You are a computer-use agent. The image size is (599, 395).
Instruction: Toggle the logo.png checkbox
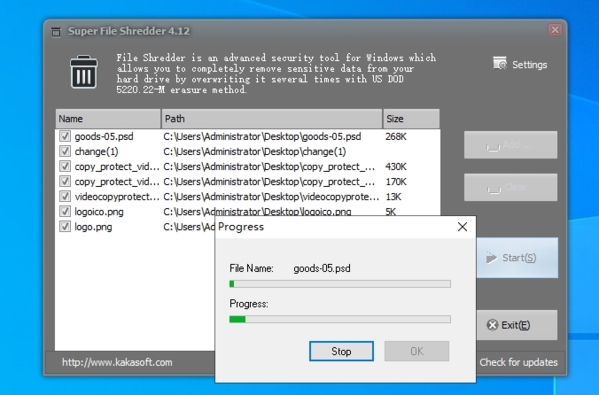point(65,227)
